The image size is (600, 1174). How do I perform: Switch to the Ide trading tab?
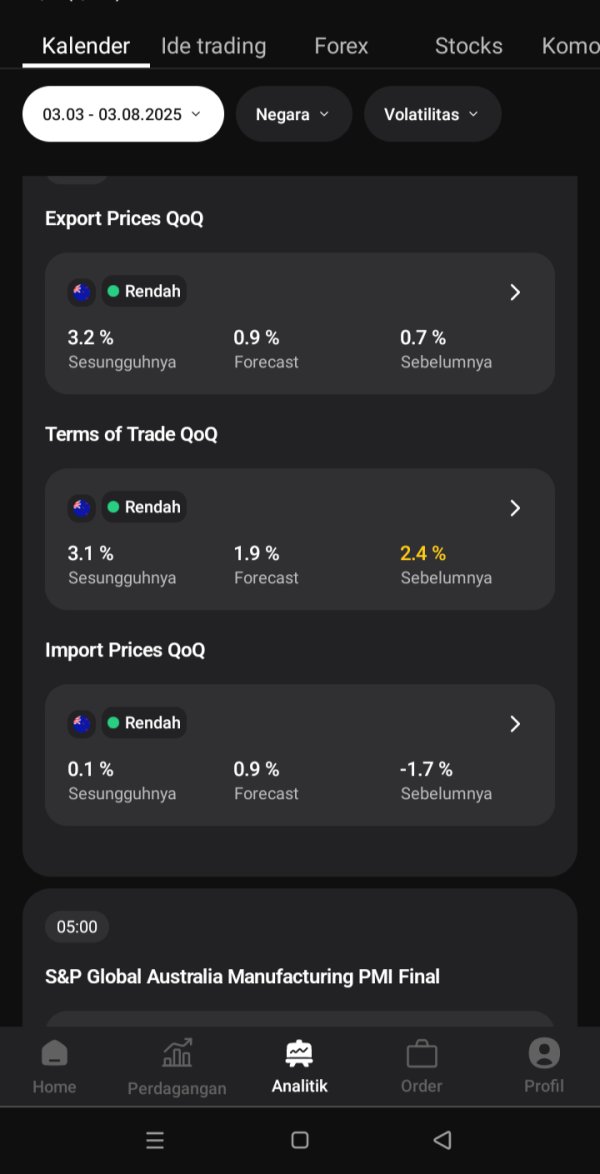[213, 46]
